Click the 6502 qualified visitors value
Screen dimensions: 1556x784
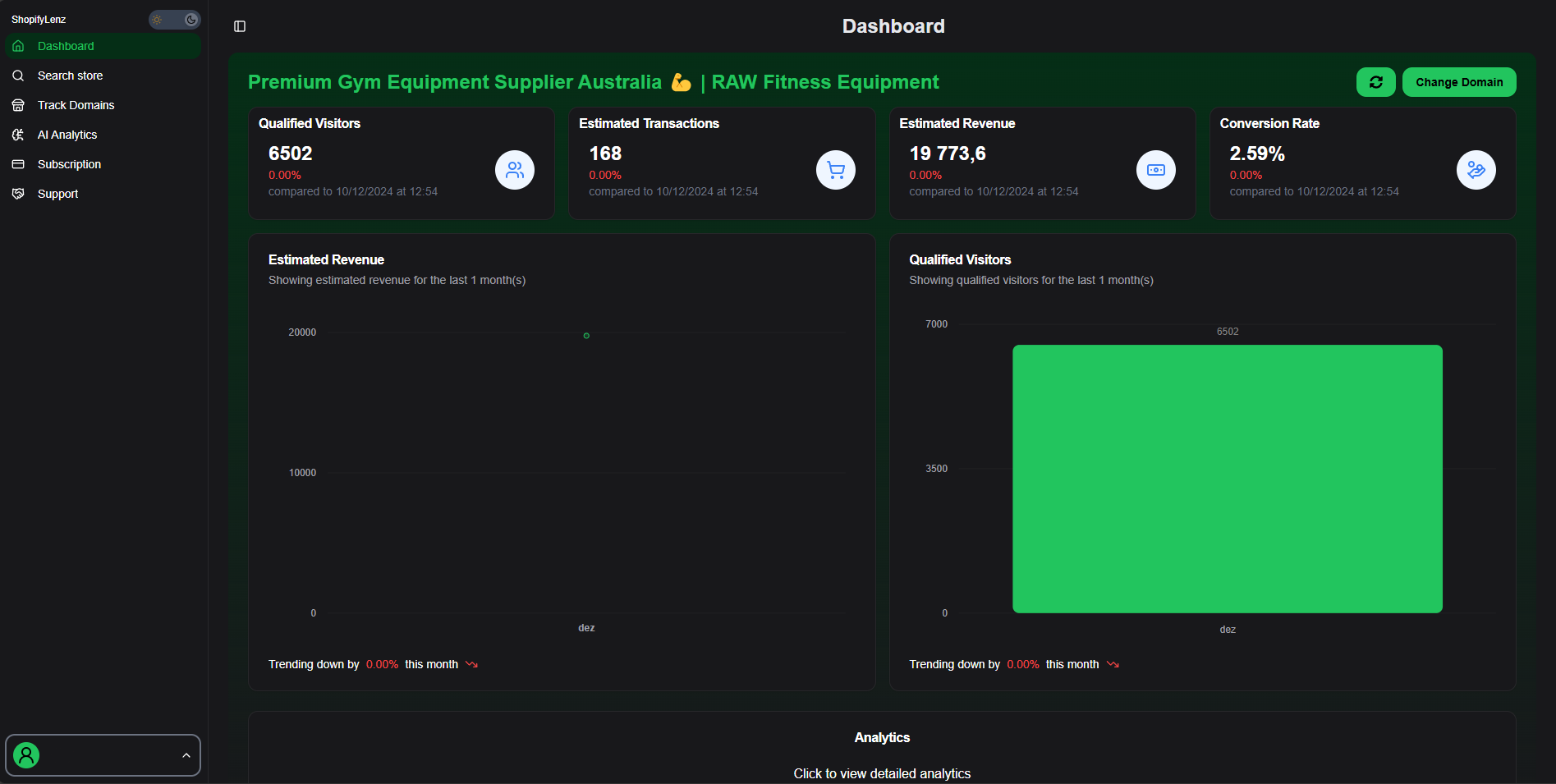[291, 154]
